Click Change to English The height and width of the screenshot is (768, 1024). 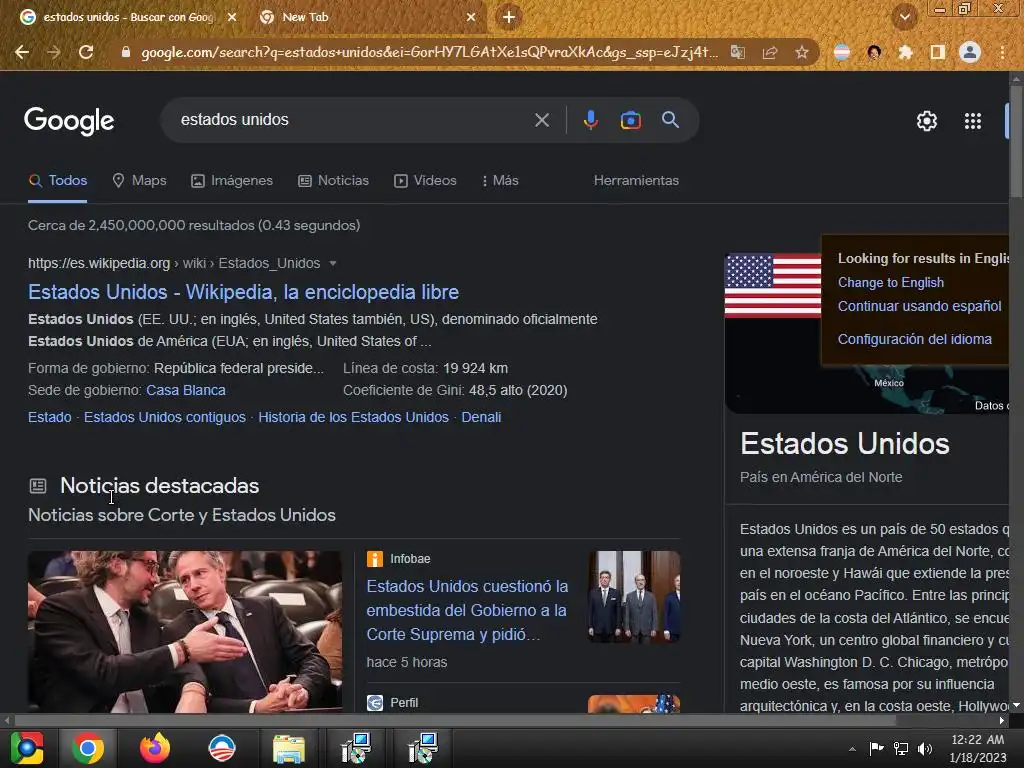click(891, 282)
